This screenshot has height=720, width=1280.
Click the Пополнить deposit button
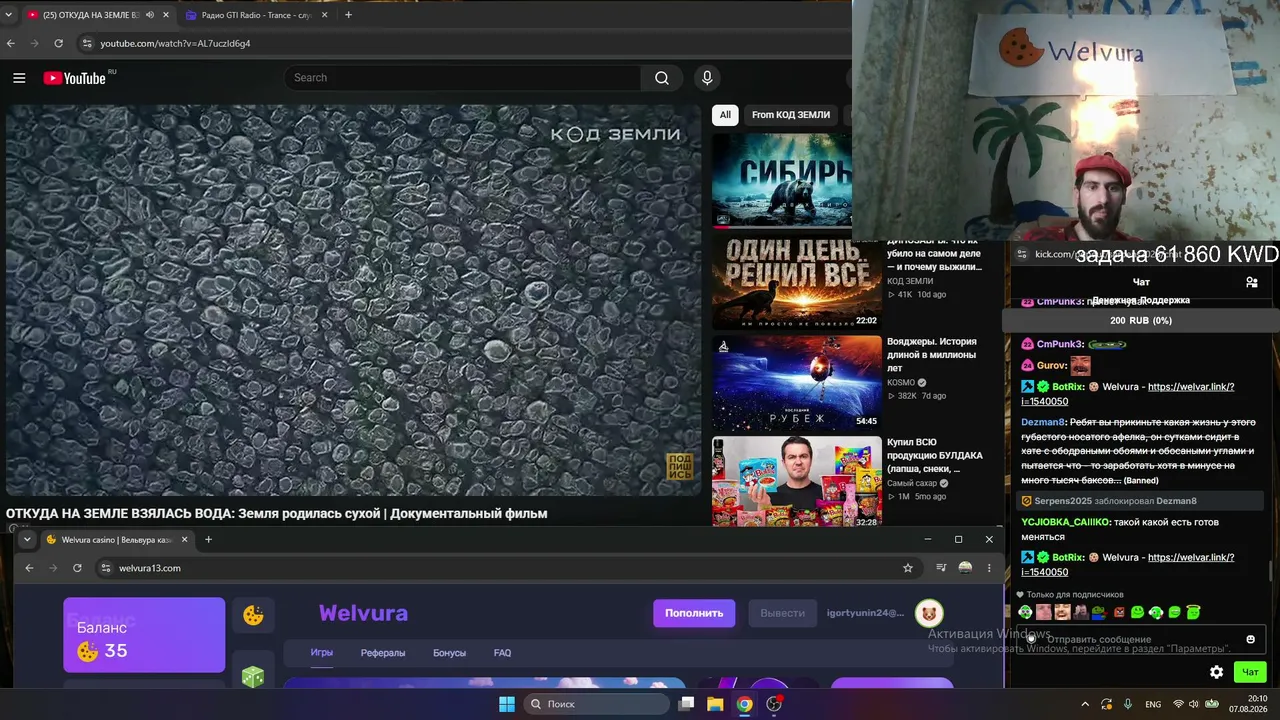[x=694, y=613]
